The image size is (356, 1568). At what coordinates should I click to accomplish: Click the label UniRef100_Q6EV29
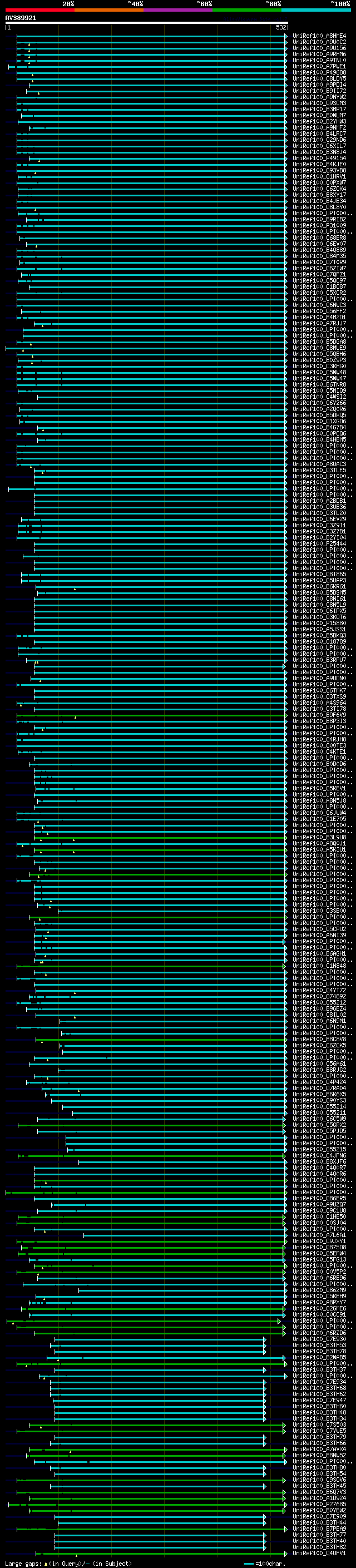319,519
